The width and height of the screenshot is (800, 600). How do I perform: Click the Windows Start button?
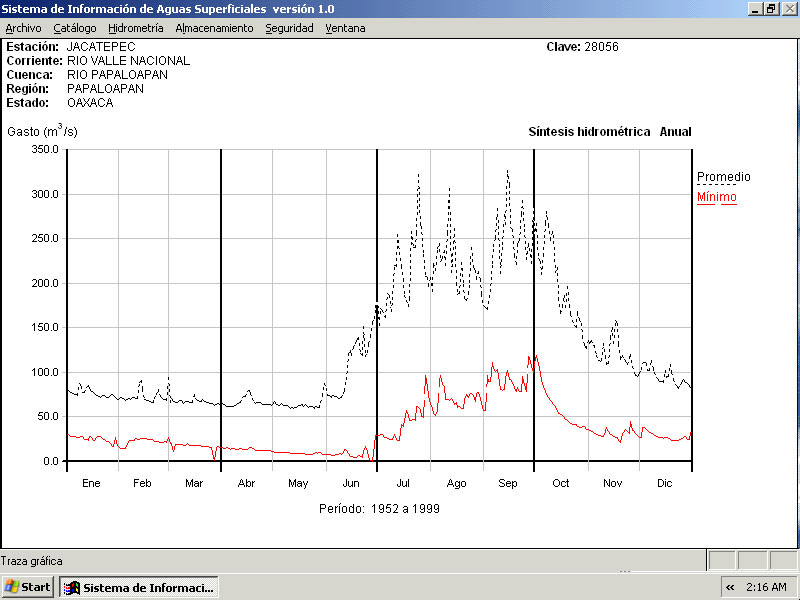click(28, 587)
